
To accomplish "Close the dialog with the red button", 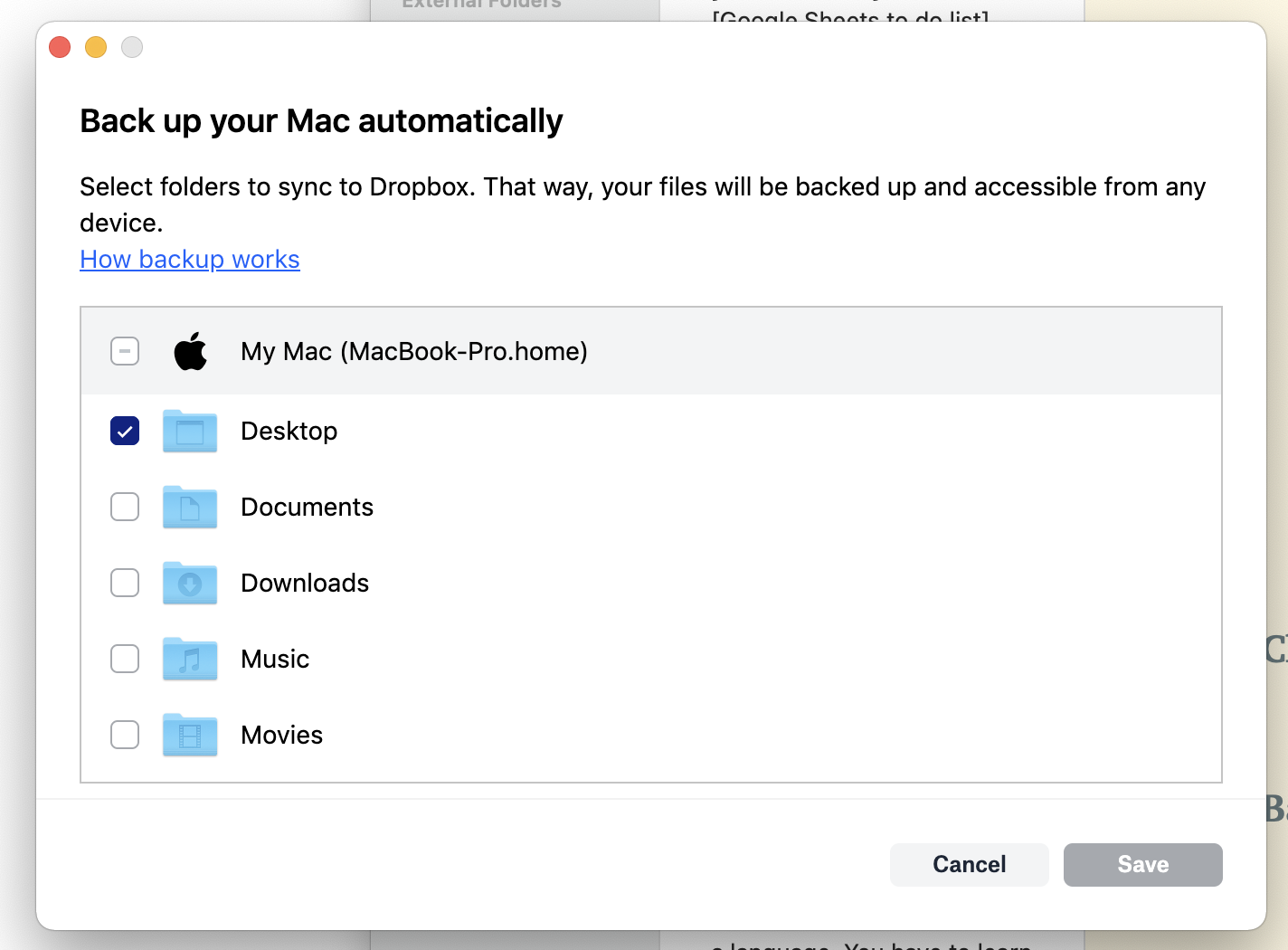I will pyautogui.click(x=60, y=47).
